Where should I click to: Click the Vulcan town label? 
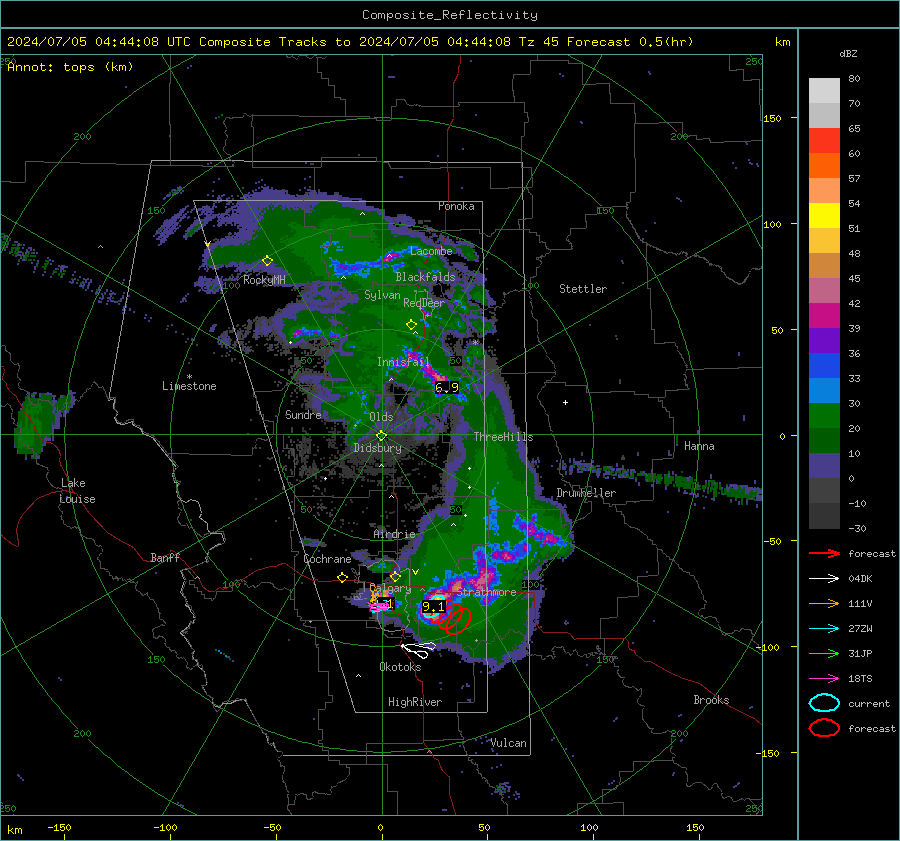pyautogui.click(x=508, y=743)
